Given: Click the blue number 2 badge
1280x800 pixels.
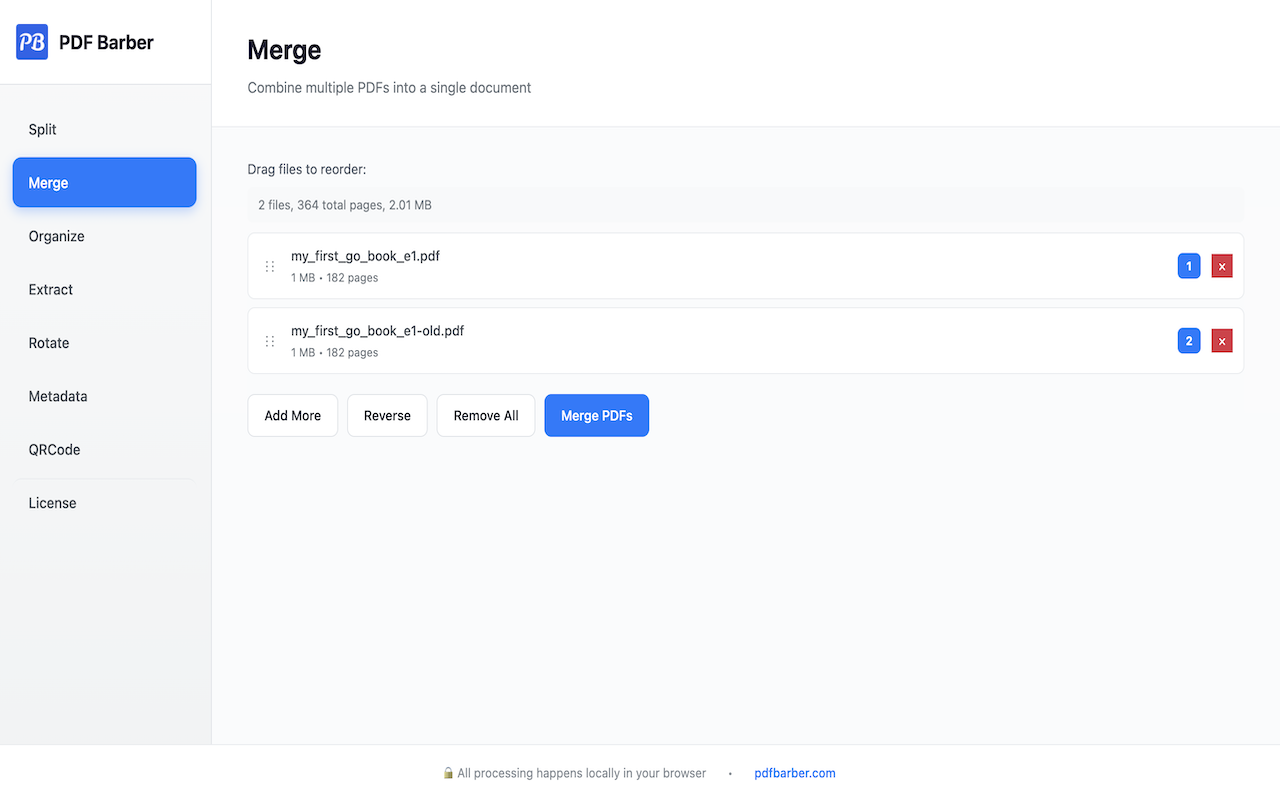Looking at the screenshot, I should coord(1188,341).
